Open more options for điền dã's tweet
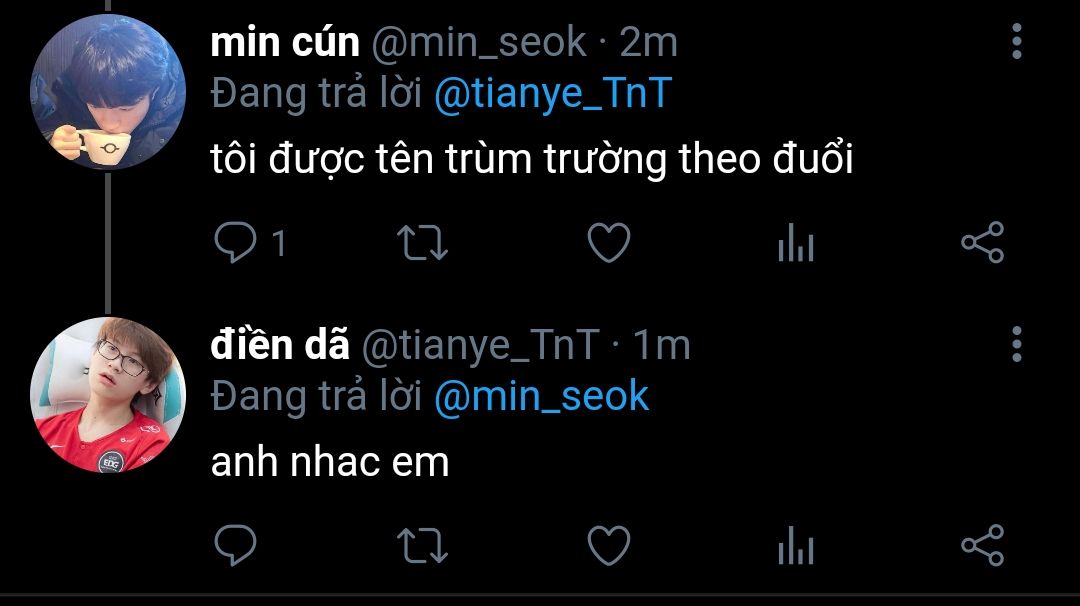Image resolution: width=1080 pixels, height=606 pixels. click(x=1016, y=344)
